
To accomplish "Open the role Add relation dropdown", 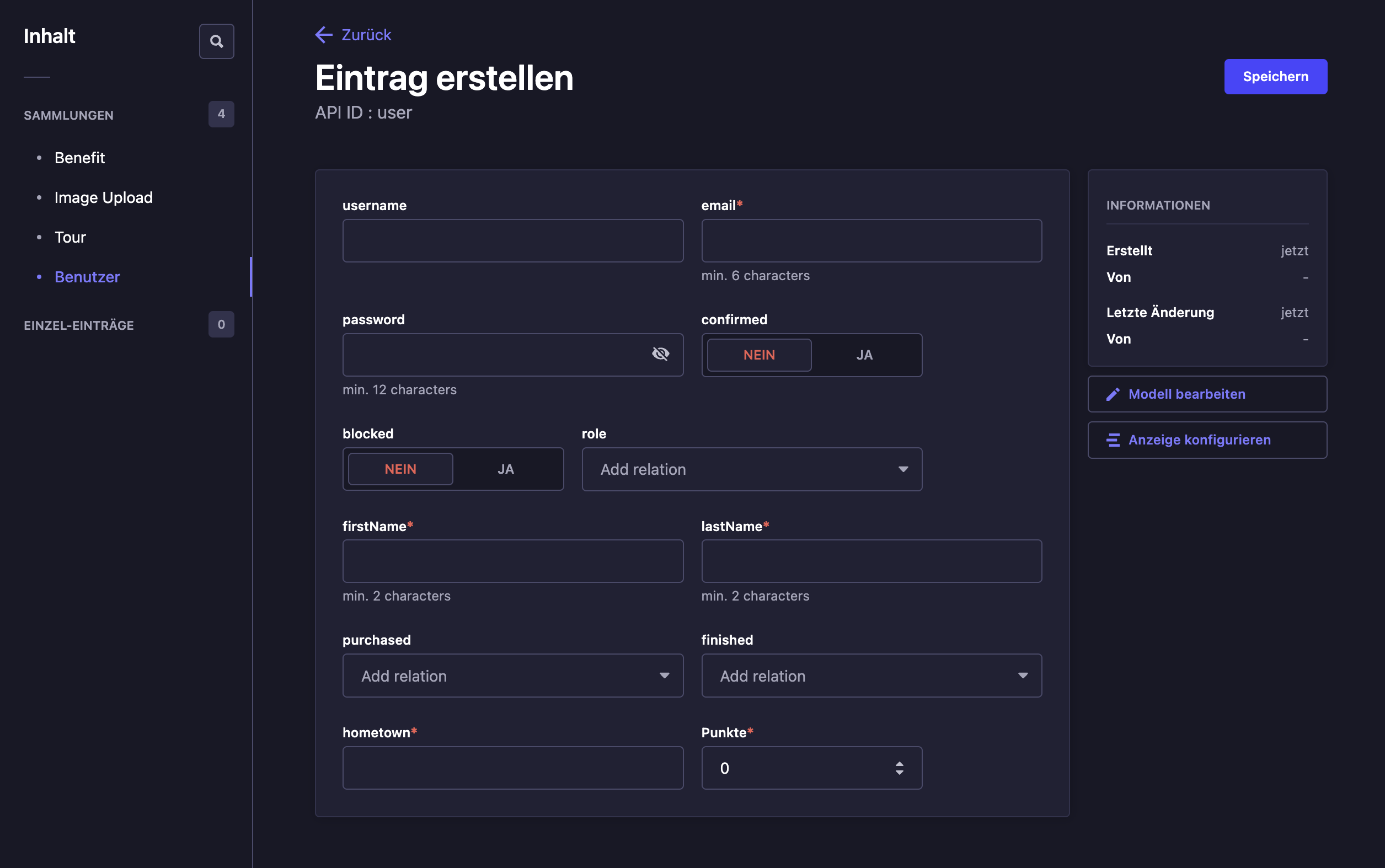I will (752, 470).
